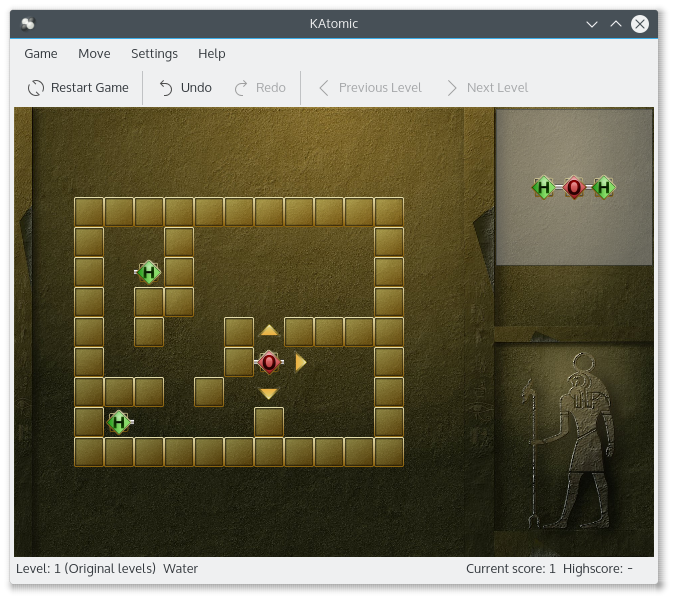Open the Settings menu

[x=154, y=54]
